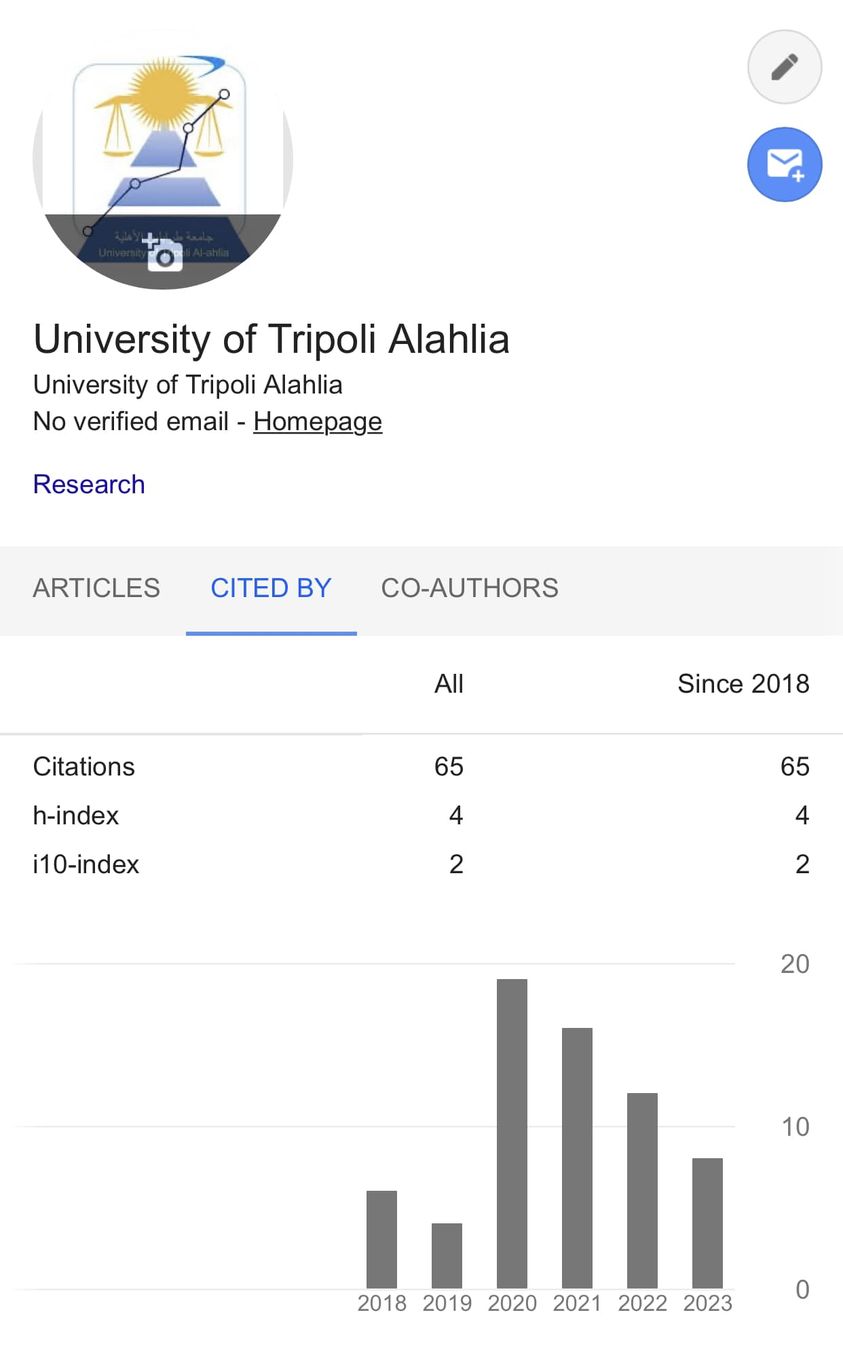The height and width of the screenshot is (1357, 843).
Task: Click the i10-index row label
Action: coord(86,865)
